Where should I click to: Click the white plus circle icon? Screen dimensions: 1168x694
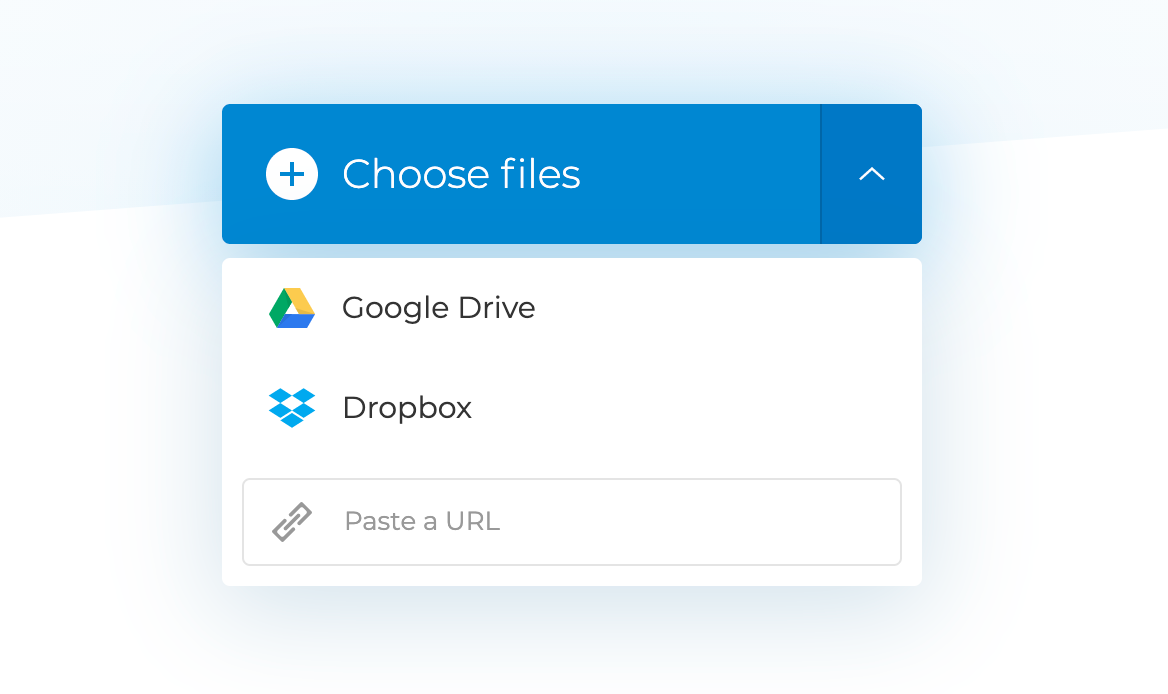(x=292, y=175)
